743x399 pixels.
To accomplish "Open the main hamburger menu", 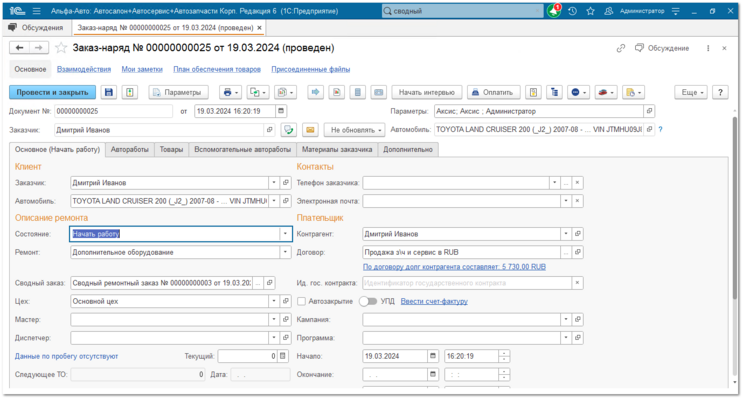I will pos(36,11).
